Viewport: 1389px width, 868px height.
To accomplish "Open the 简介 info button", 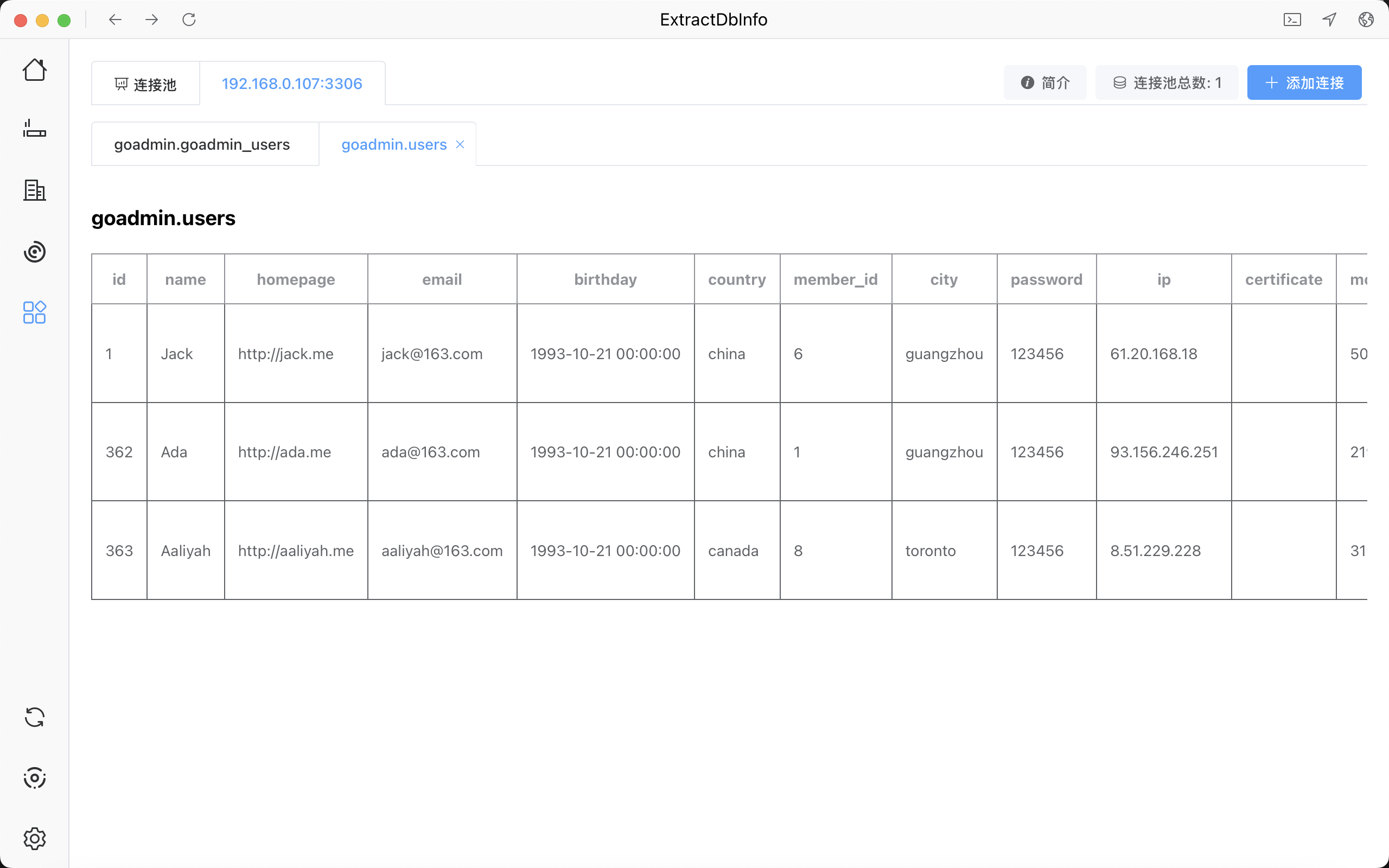I will coord(1044,82).
